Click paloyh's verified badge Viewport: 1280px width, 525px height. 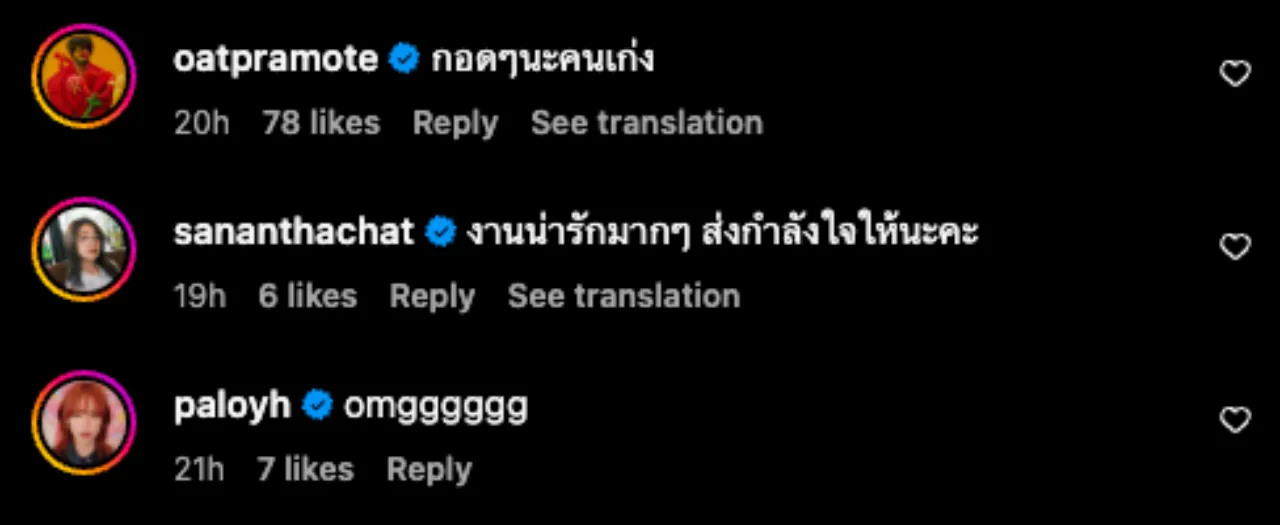317,406
